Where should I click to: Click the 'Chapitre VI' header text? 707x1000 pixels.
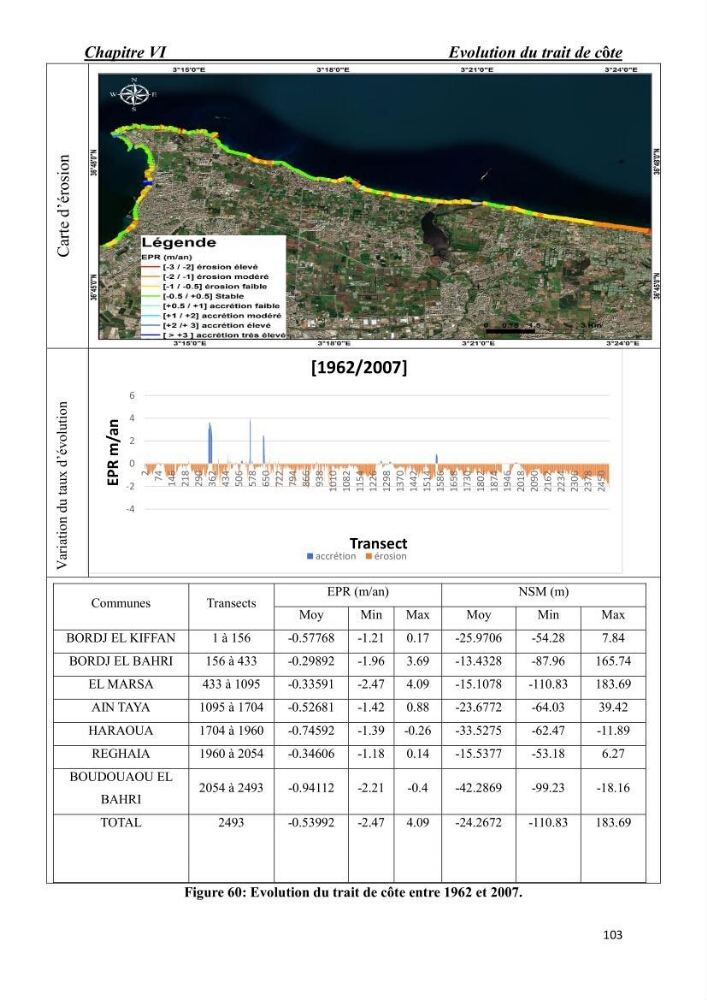click(x=126, y=52)
